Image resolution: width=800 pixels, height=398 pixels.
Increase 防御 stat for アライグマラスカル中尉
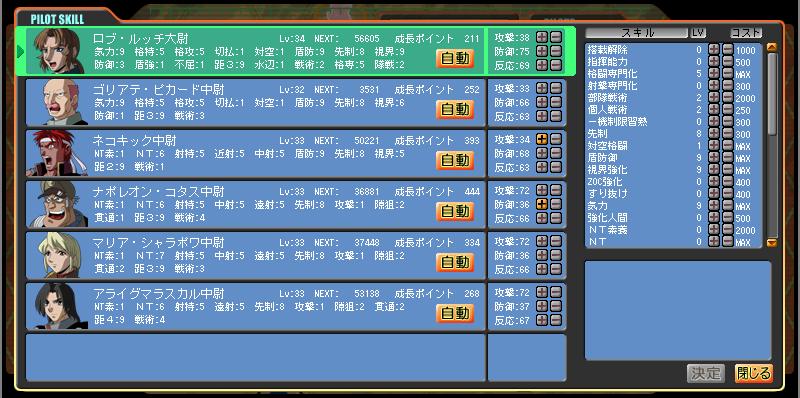click(542, 306)
